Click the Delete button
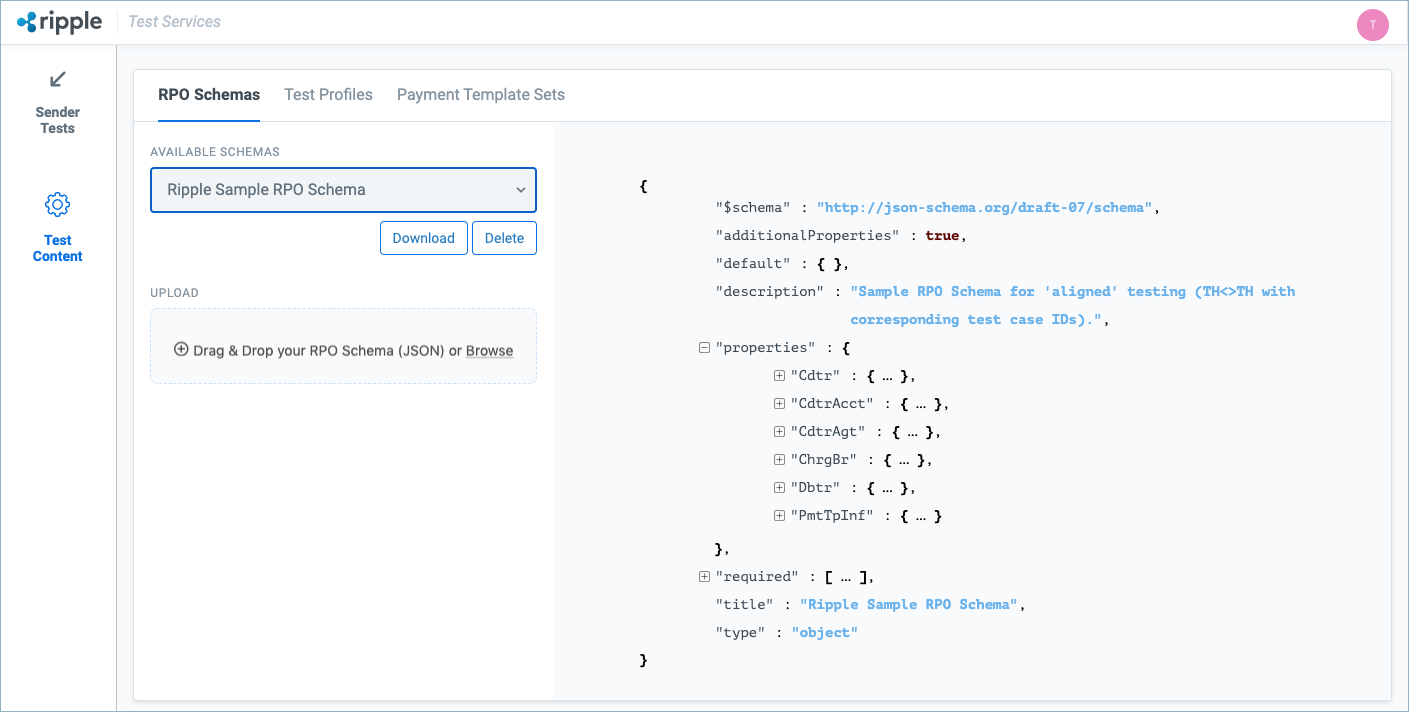 [x=504, y=238]
